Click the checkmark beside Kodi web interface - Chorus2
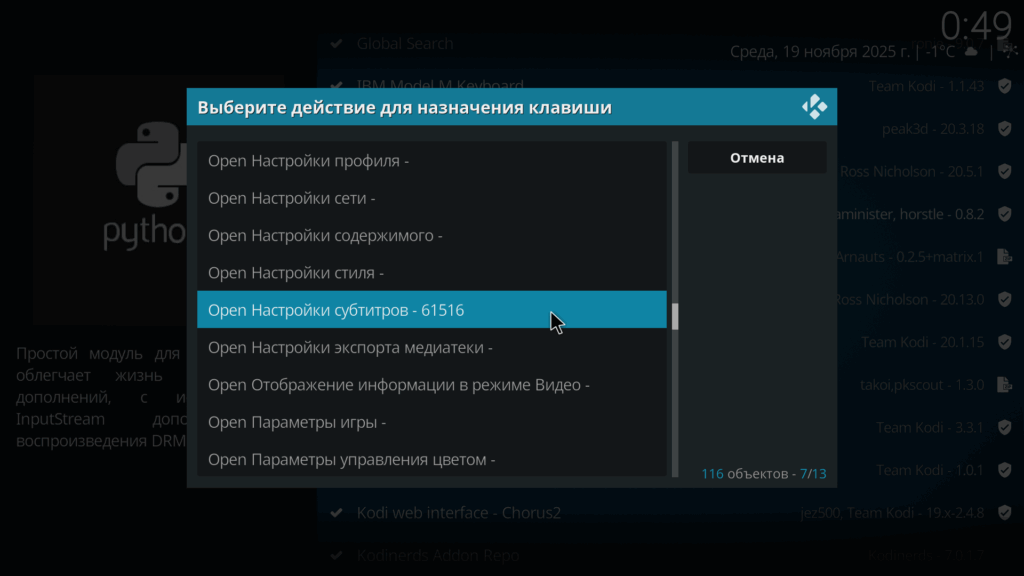Viewport: 1024px width, 576px height. point(337,513)
